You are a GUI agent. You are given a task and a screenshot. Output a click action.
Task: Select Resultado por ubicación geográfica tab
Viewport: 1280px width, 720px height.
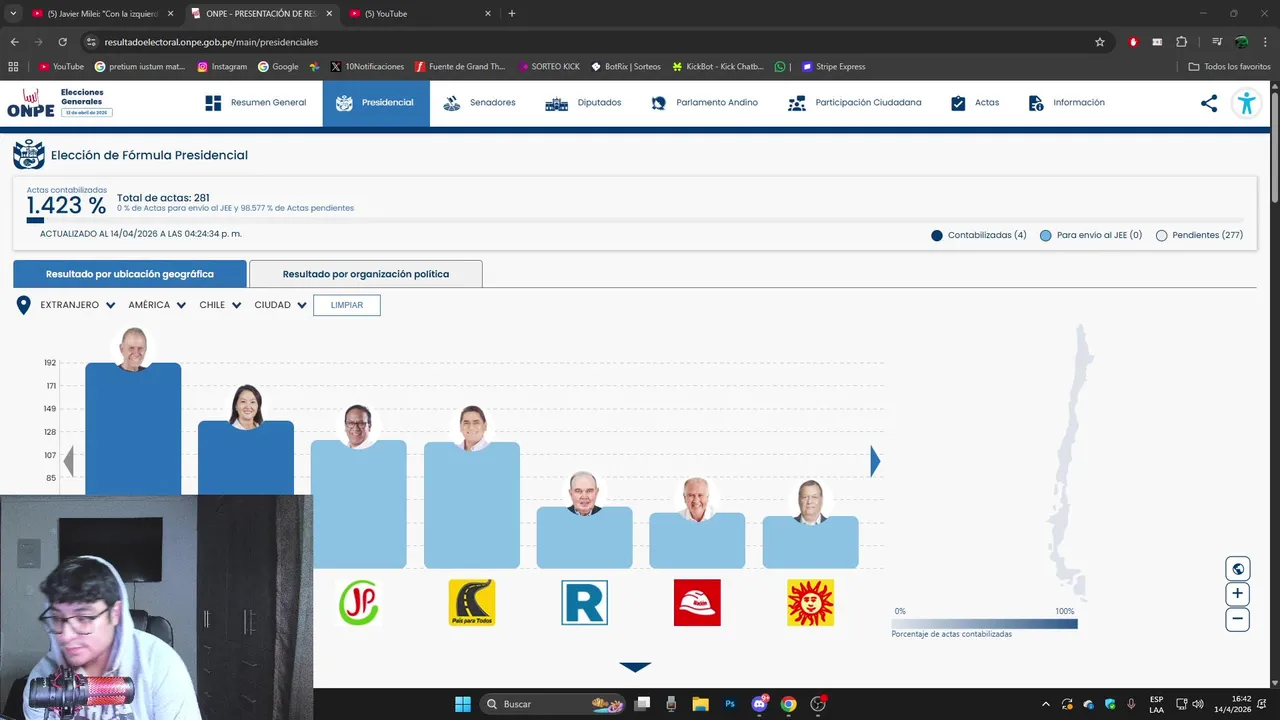130,274
